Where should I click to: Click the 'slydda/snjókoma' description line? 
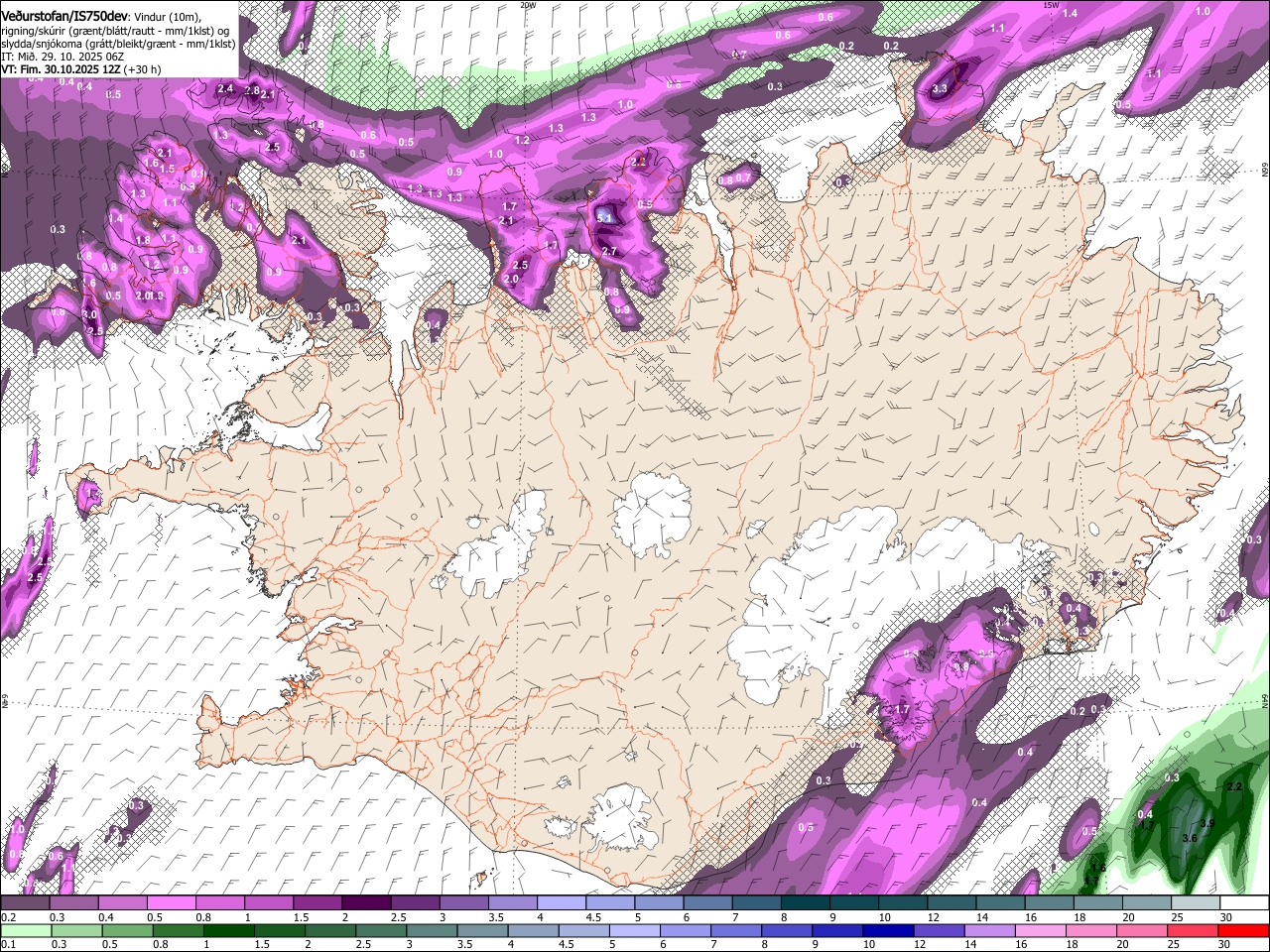tap(118, 43)
